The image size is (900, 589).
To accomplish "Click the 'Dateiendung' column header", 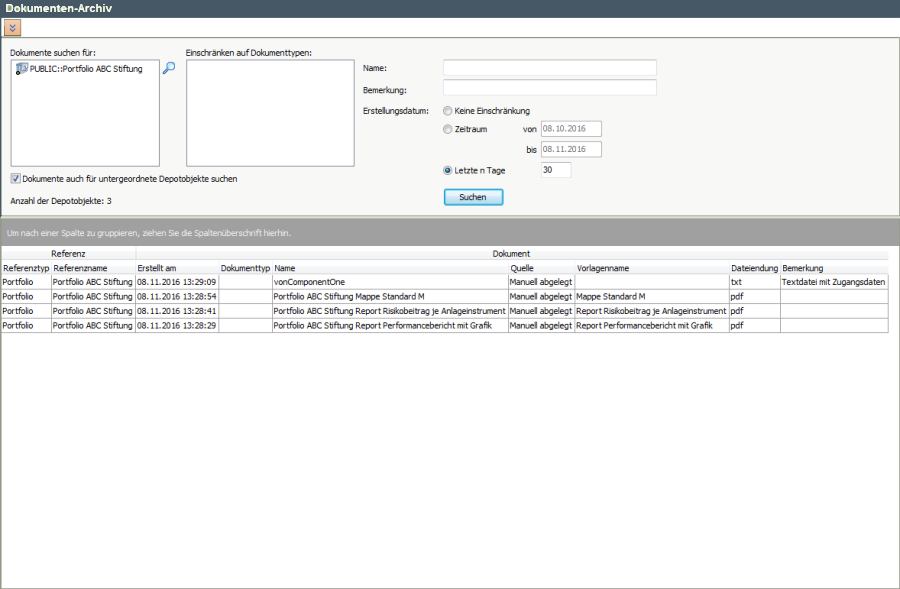I will pos(754,268).
